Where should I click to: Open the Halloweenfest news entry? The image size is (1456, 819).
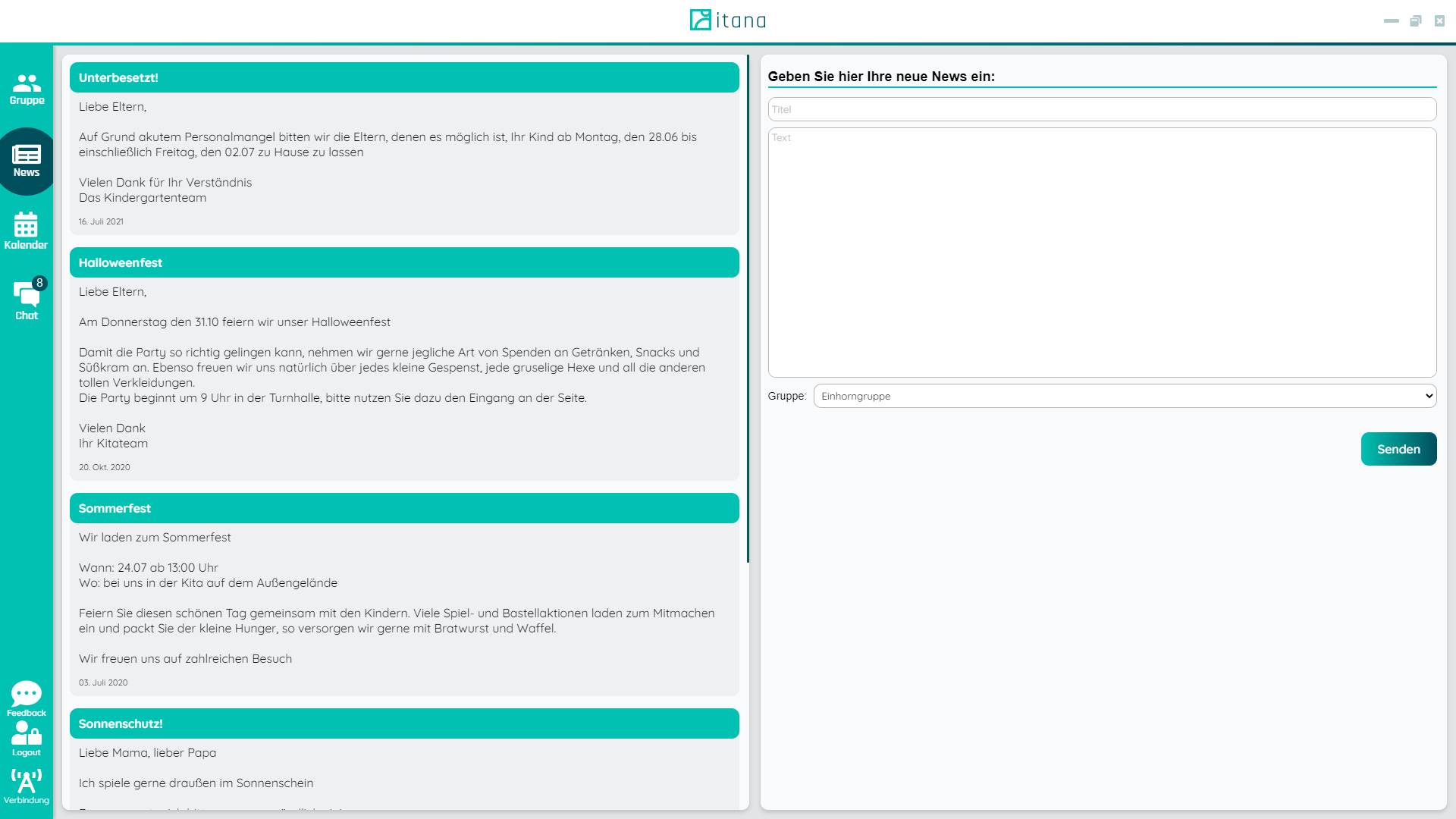point(404,262)
